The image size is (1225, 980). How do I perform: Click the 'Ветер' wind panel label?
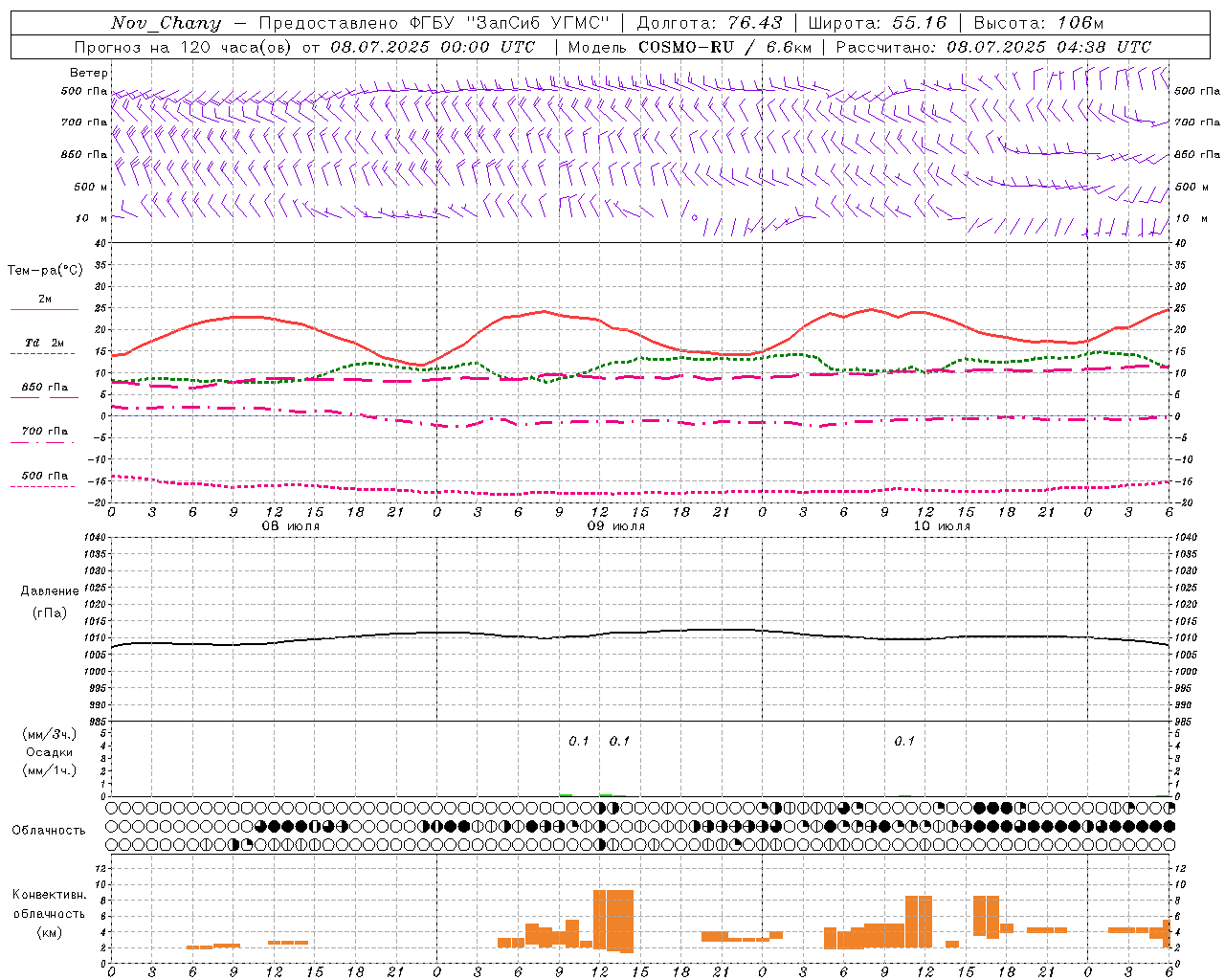89,73
